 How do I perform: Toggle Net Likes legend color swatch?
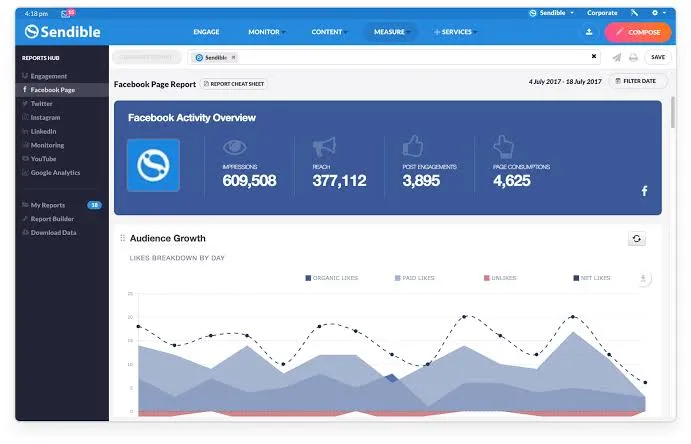coord(577,278)
